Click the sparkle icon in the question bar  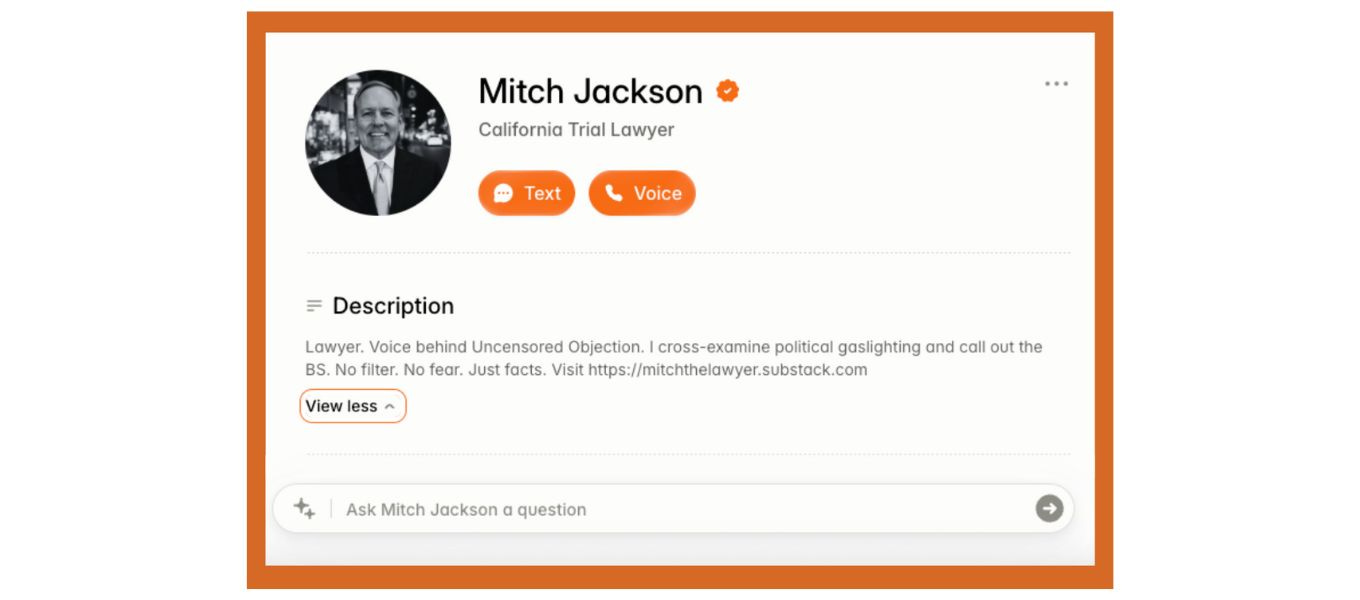click(304, 508)
